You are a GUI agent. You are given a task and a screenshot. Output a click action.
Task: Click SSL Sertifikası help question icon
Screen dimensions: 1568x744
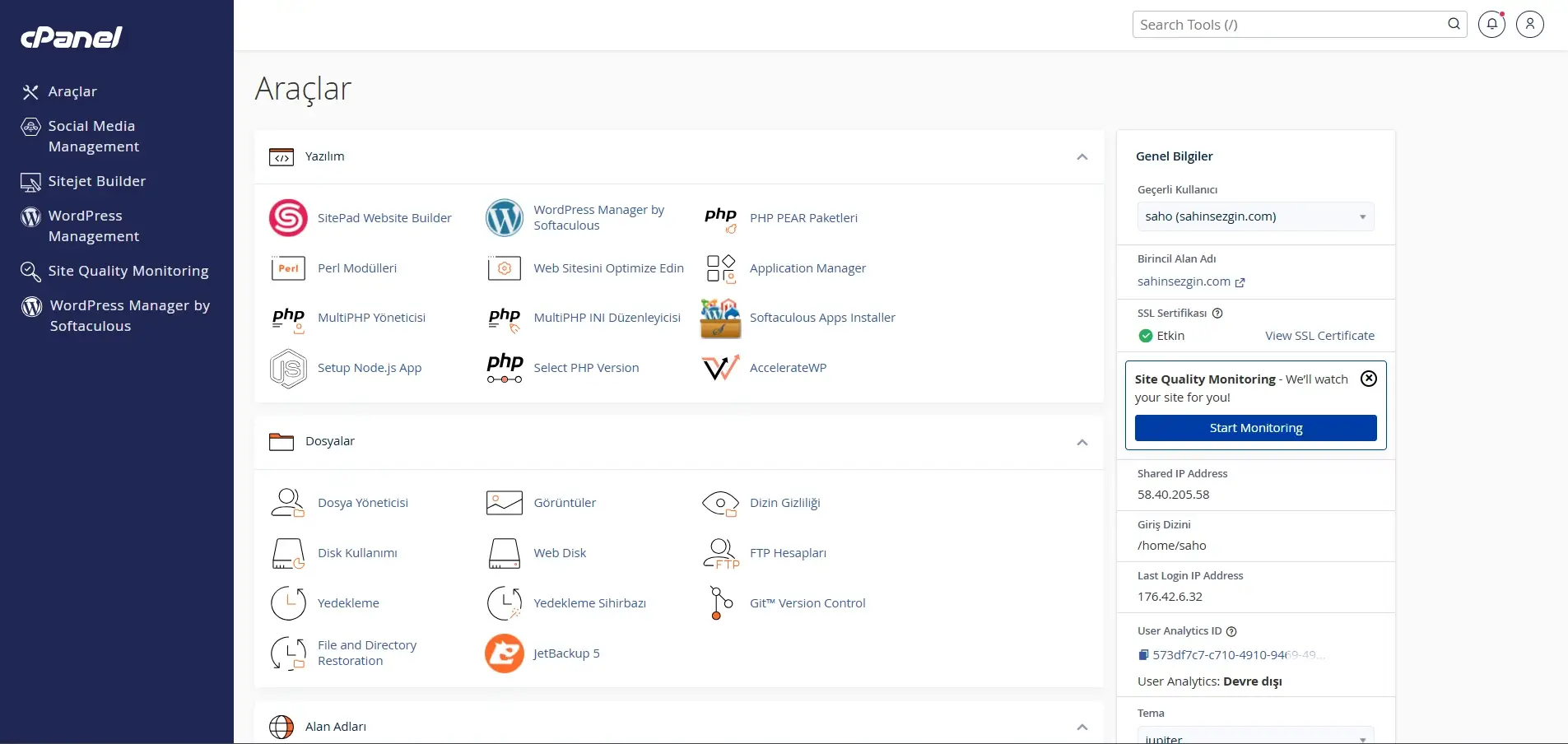point(1218,314)
